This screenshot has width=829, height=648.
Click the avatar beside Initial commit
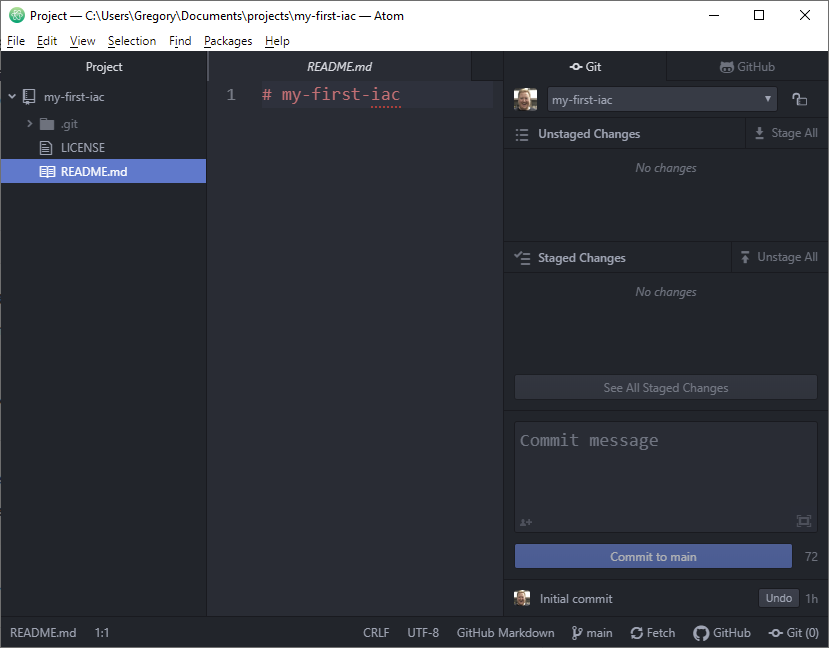(522, 598)
